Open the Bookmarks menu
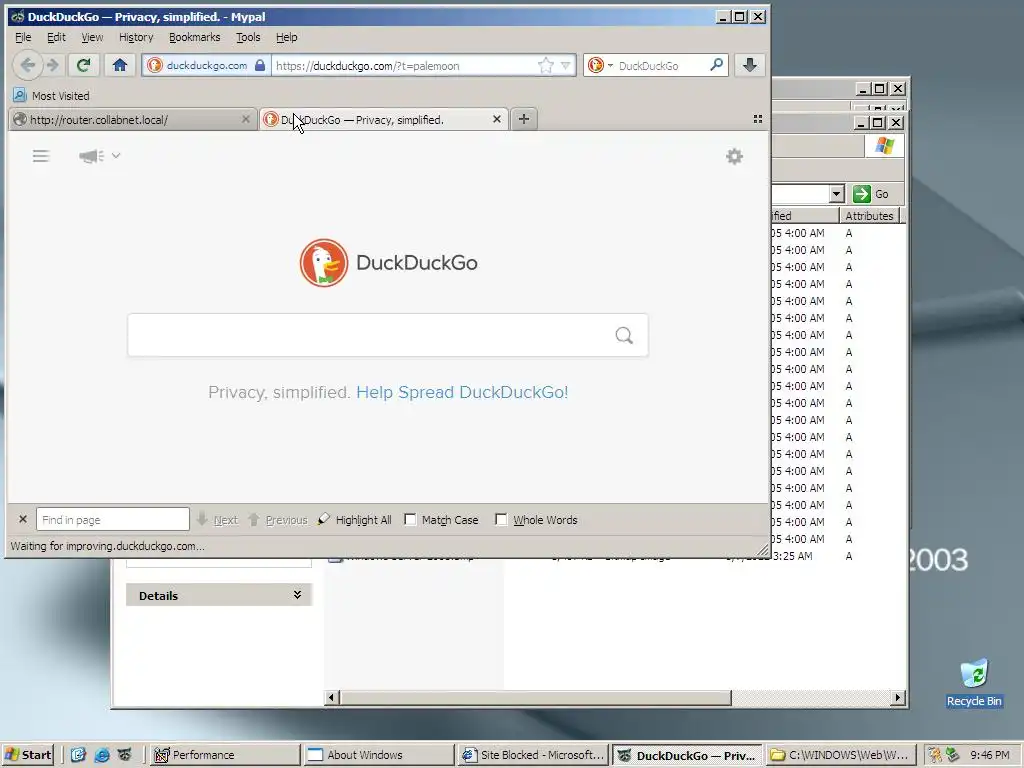This screenshot has width=1024, height=768. coord(195,37)
